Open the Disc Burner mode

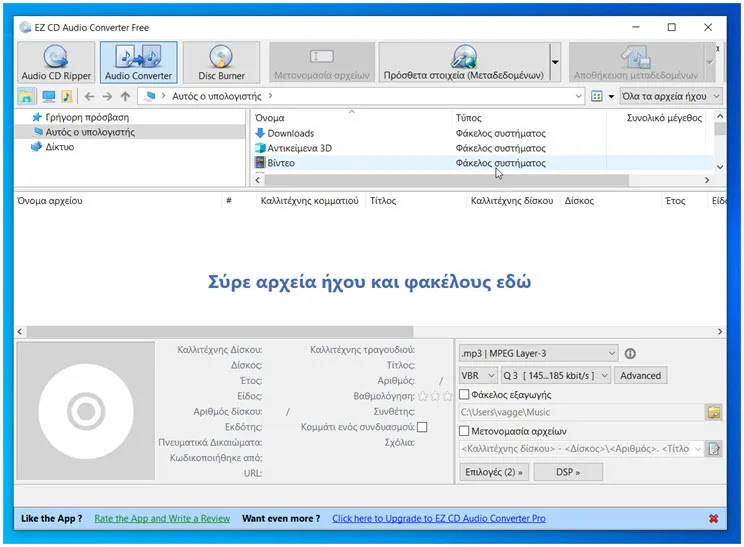(x=221, y=62)
